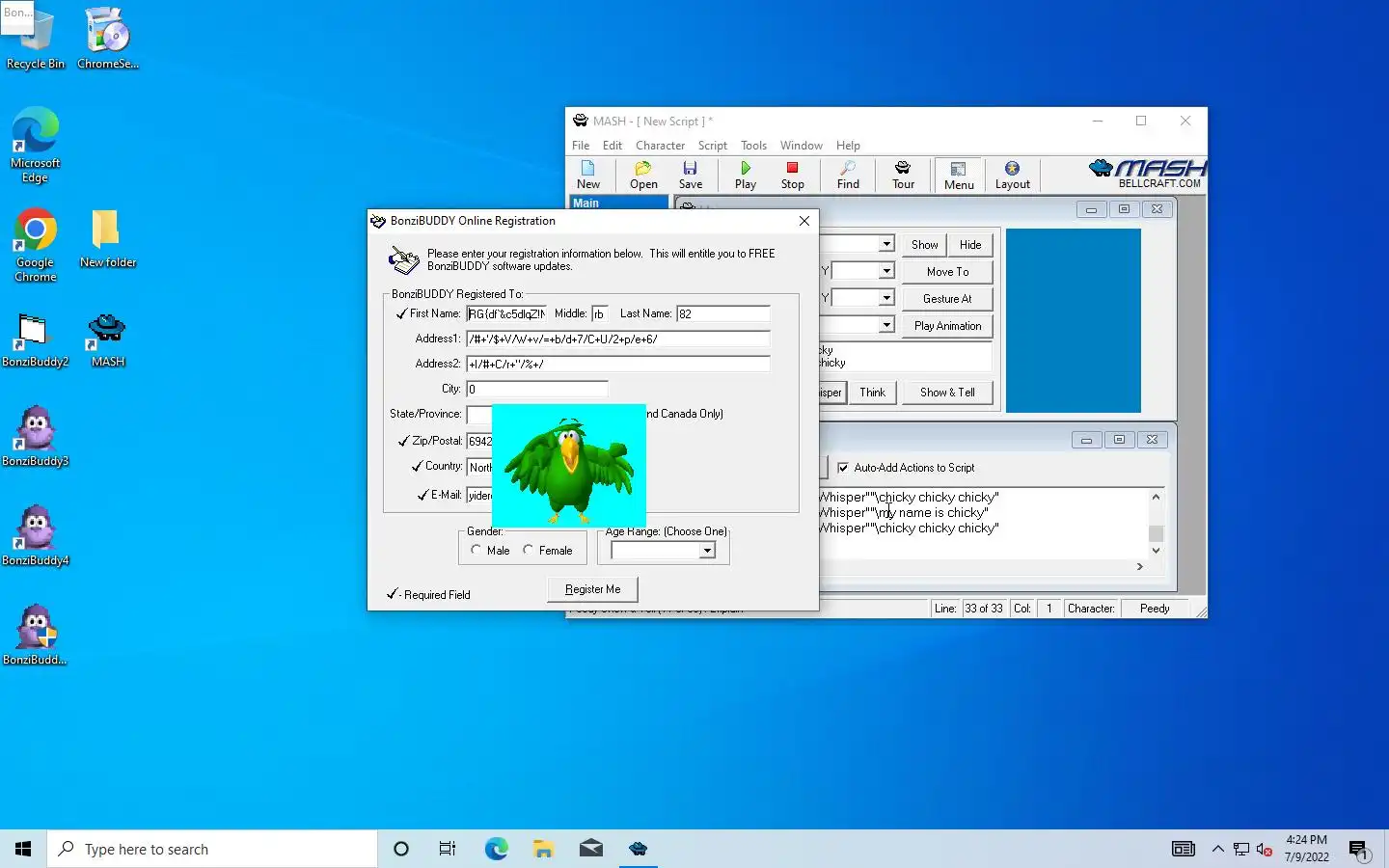The width and height of the screenshot is (1389, 868).
Task: Open a script with MASH Open icon
Action: (643, 176)
